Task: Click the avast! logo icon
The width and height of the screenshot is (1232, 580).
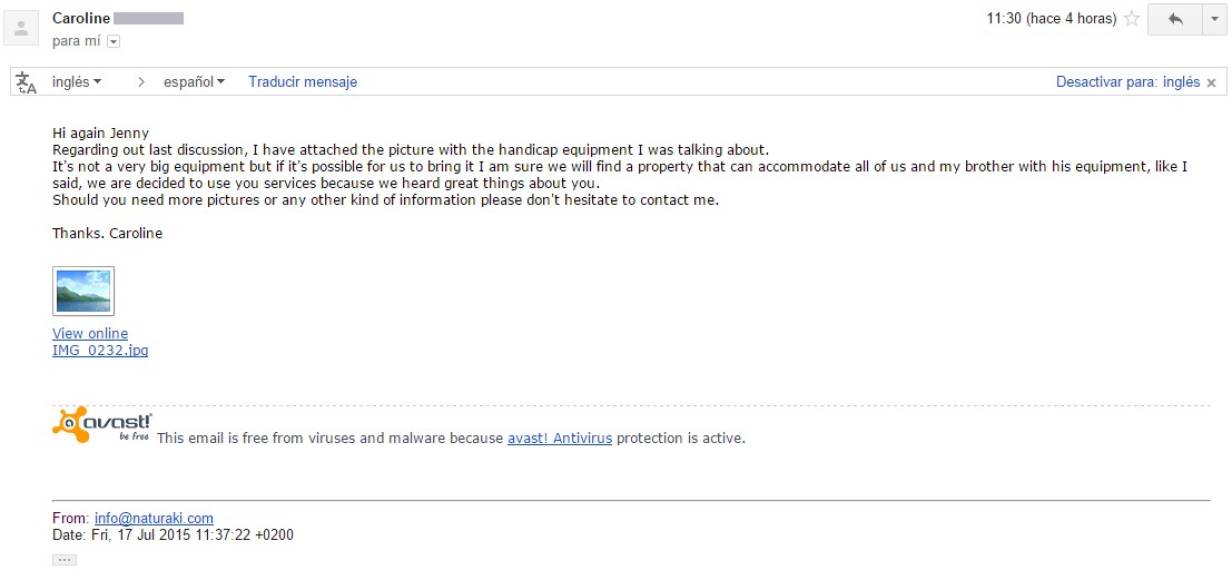Action: click(102, 425)
